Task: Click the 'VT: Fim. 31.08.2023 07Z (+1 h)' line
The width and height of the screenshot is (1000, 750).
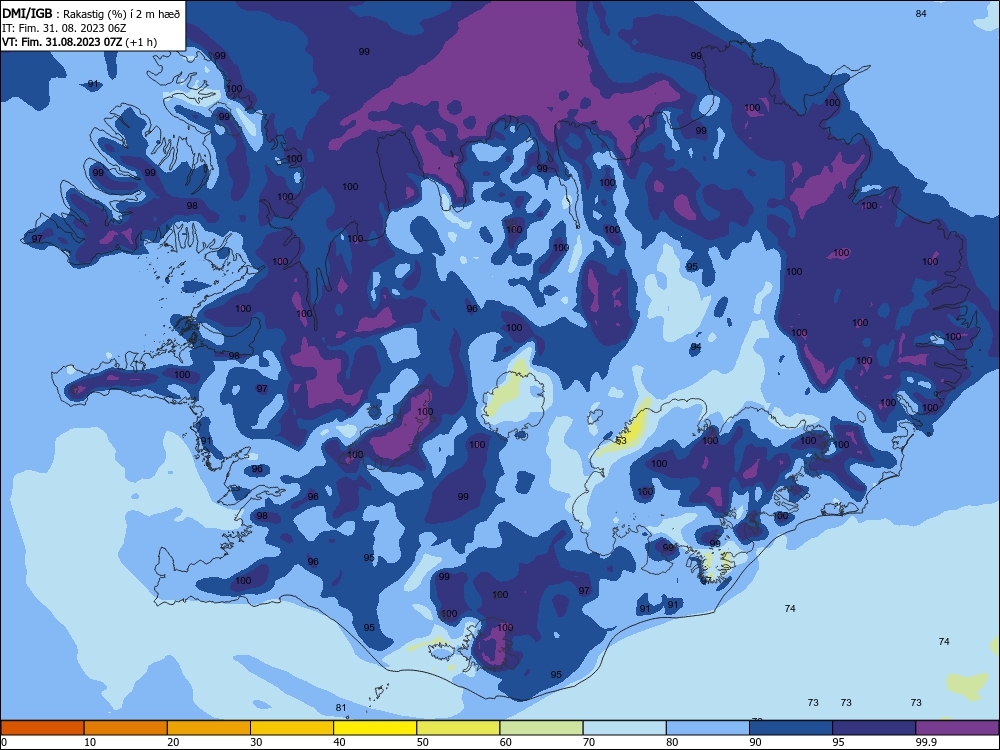Action: click(x=80, y=42)
